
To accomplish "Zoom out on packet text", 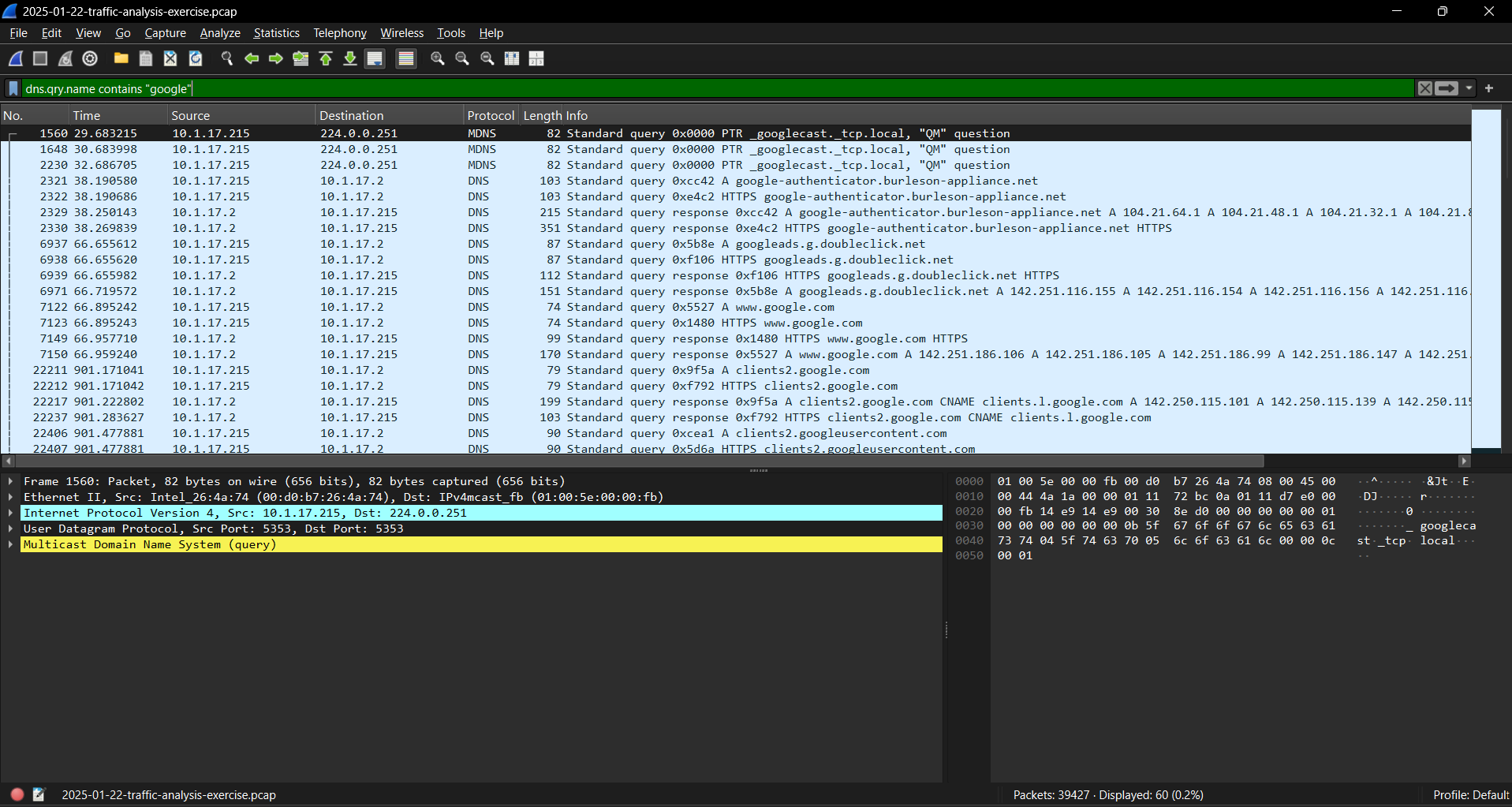I will click(x=462, y=58).
